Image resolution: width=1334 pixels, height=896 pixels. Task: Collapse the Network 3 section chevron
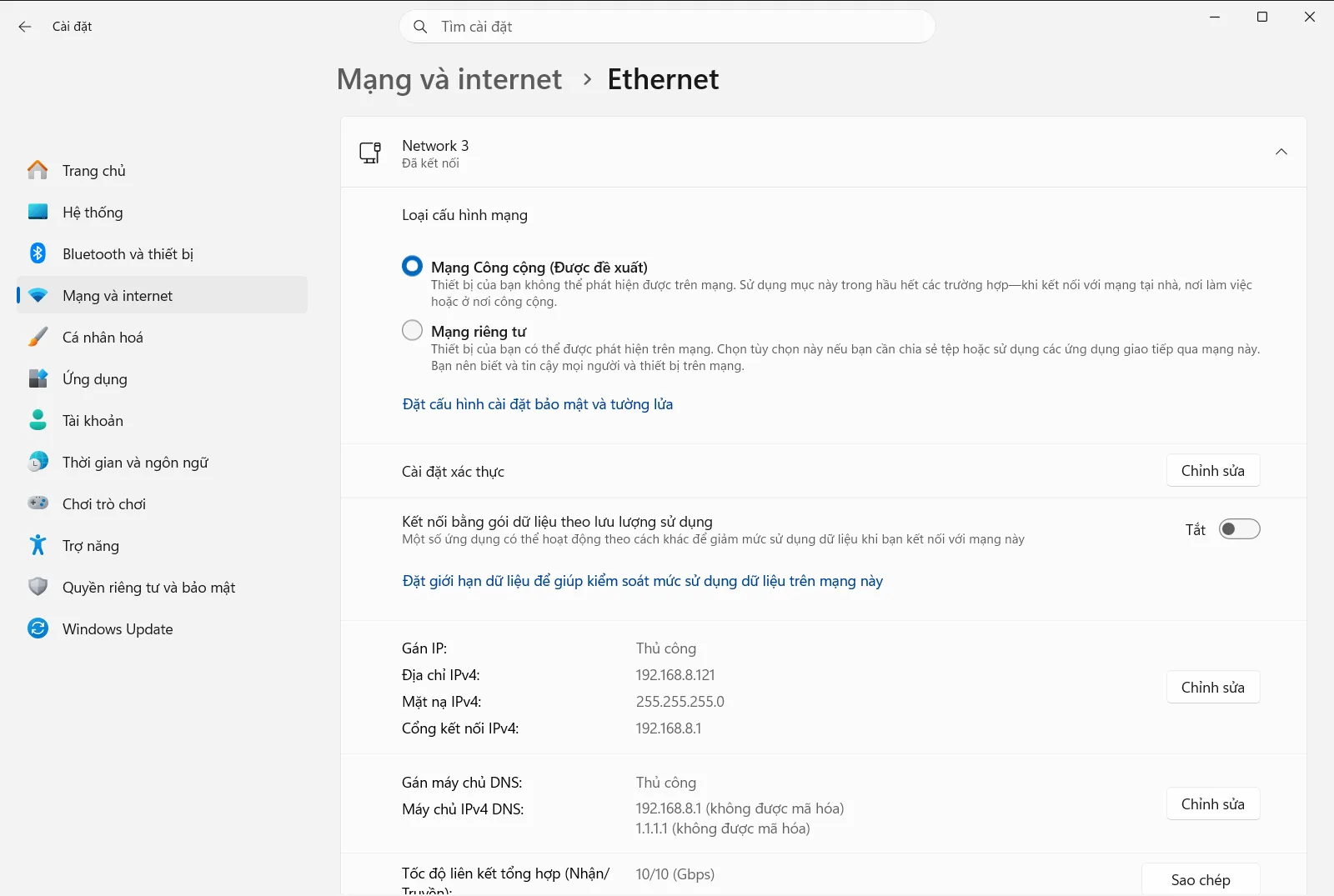1281,152
